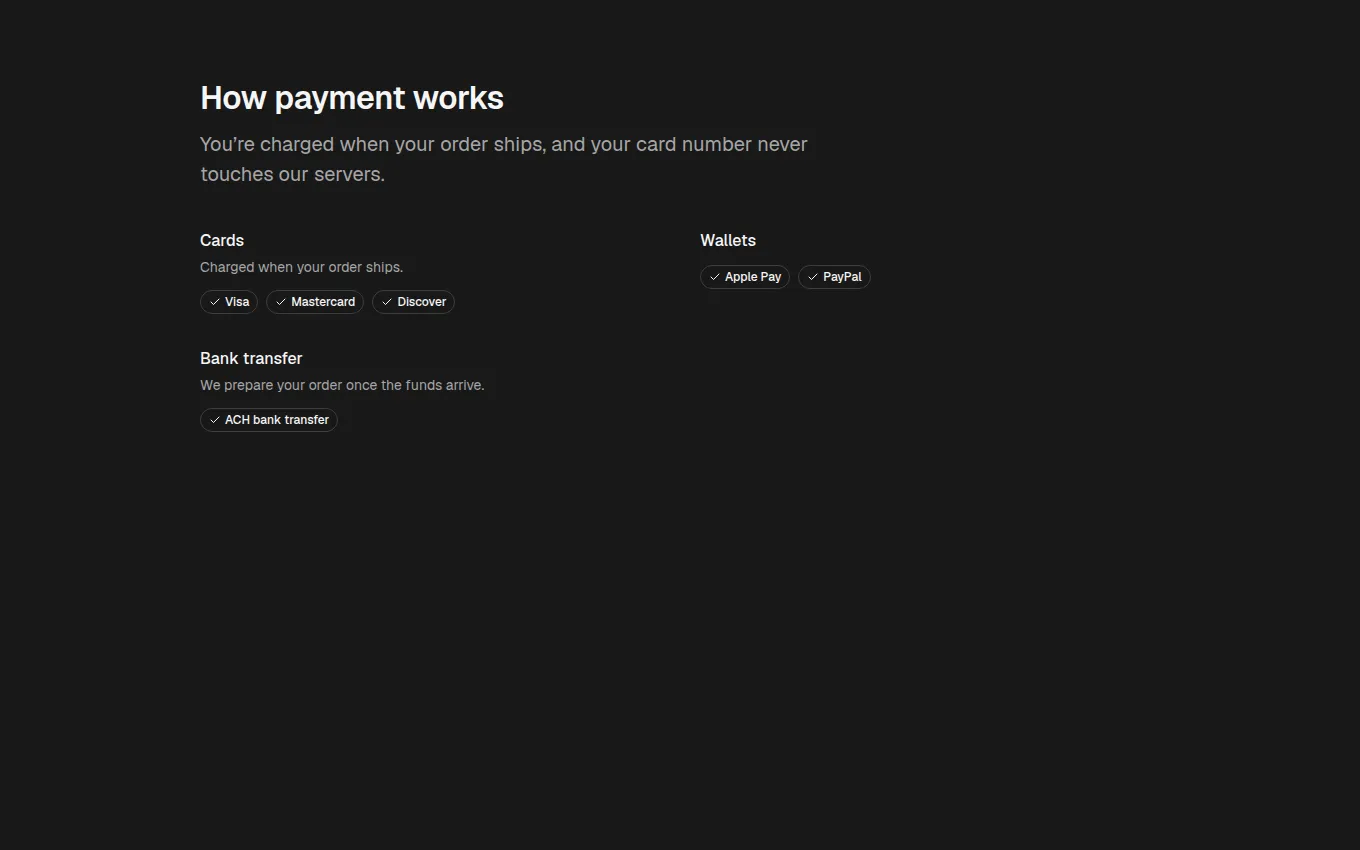Click the intro paragraph about card number

click(504, 159)
